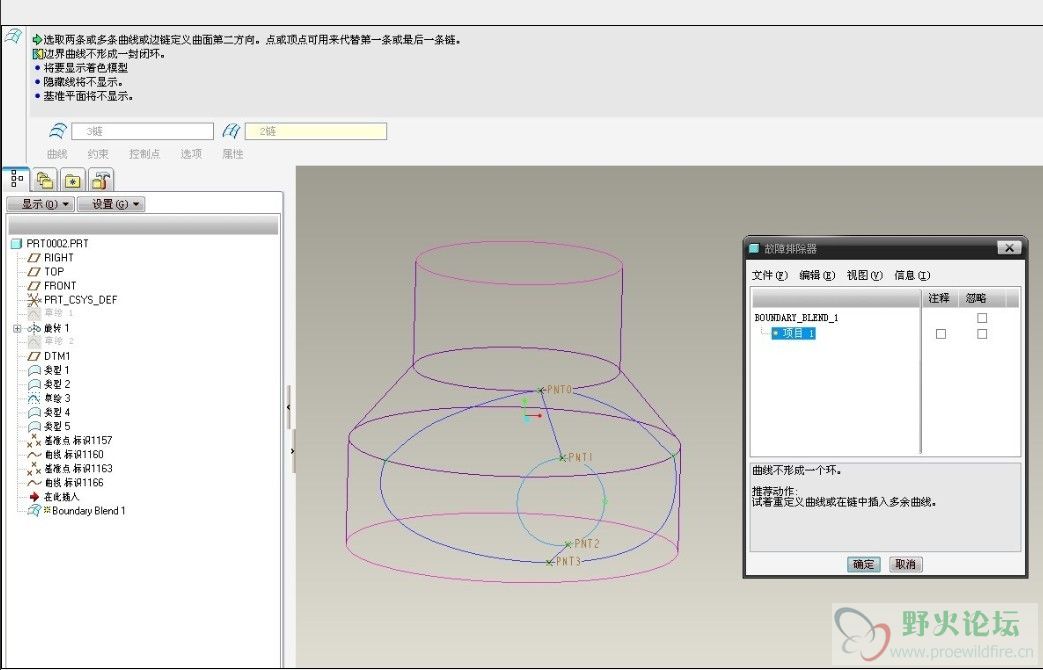1043x670 pixels.
Task: Click the 忽略 column header
Action: pyautogui.click(x=976, y=298)
